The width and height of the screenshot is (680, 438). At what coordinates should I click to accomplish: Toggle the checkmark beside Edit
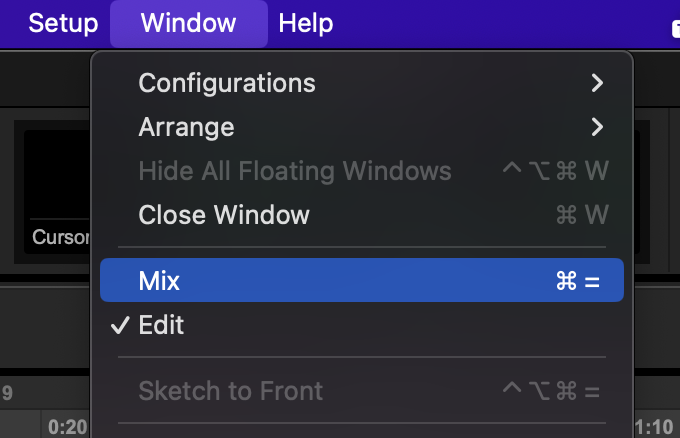tap(120, 325)
